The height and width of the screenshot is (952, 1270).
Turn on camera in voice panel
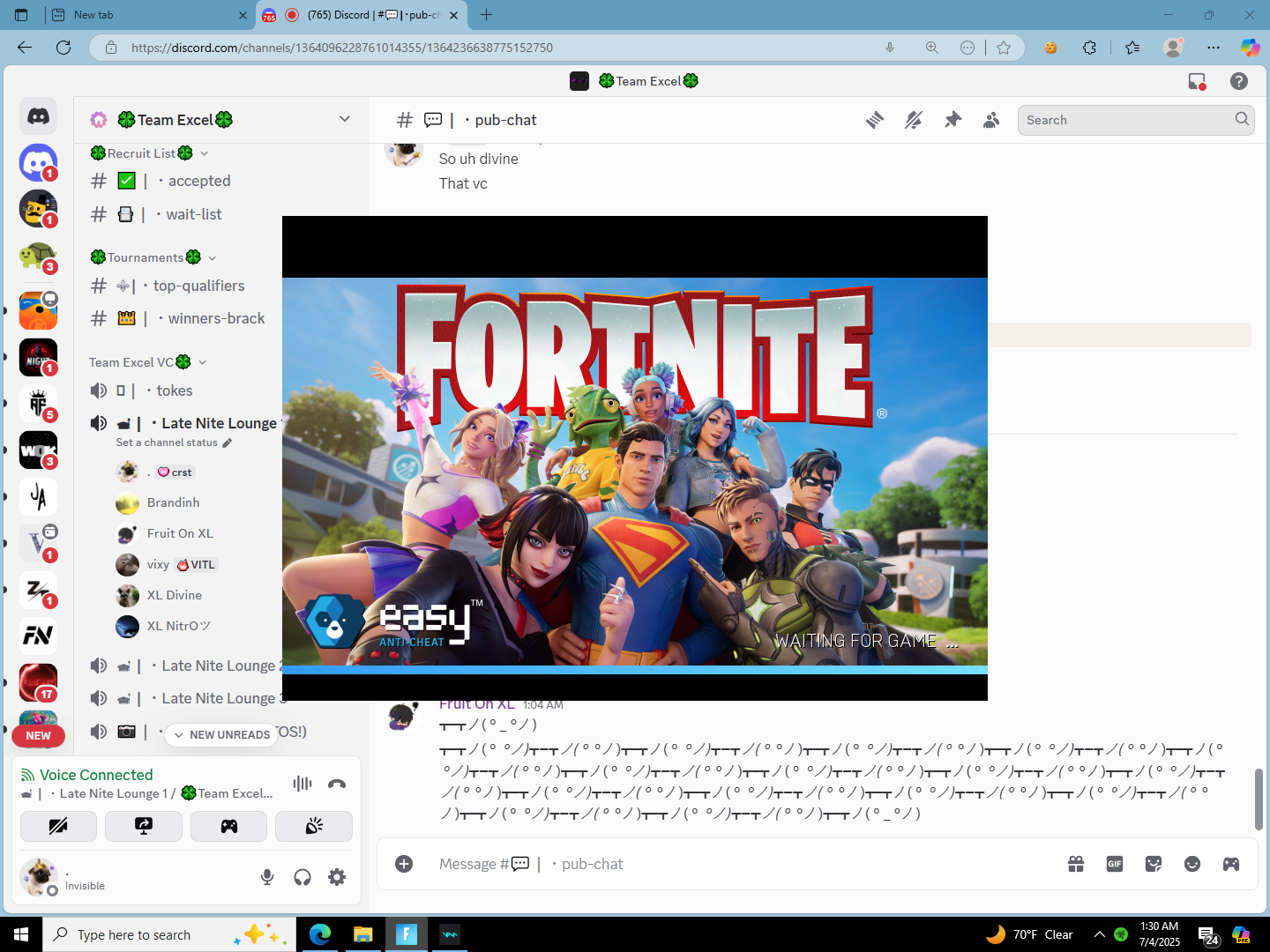(58, 826)
